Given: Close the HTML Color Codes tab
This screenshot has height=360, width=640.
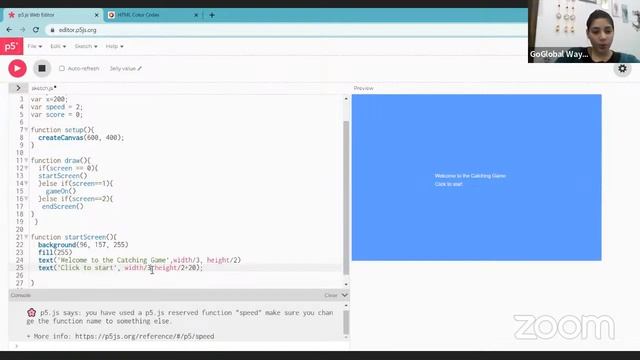Looking at the screenshot, I should [196, 15].
